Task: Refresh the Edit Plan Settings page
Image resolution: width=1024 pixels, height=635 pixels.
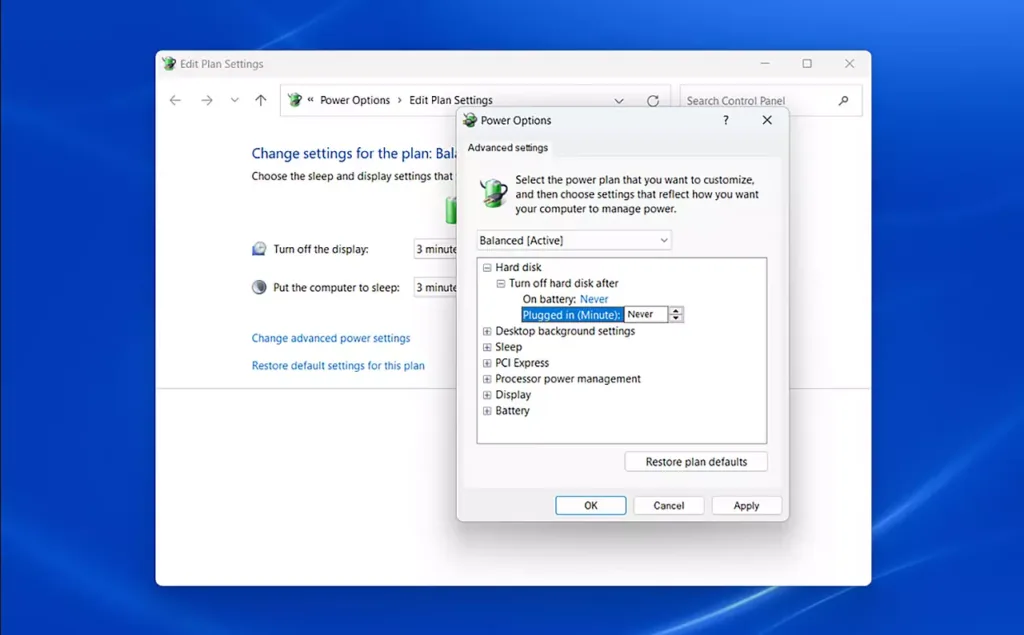Action: [x=652, y=101]
